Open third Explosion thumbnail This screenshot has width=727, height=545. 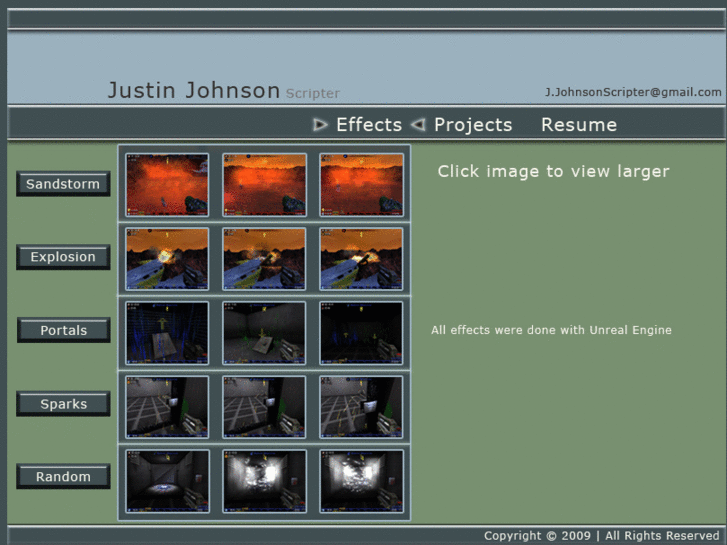[x=361, y=259]
